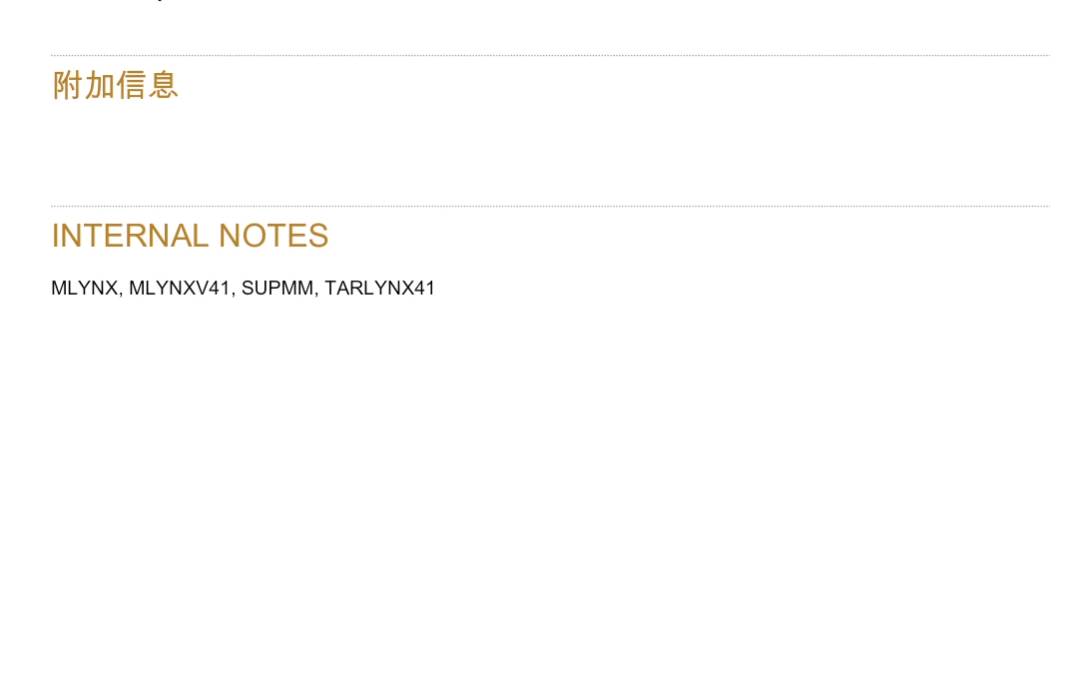Screen dimensions: 1080x675
Task: Click the word NOTES in the heading
Action: tap(273, 236)
